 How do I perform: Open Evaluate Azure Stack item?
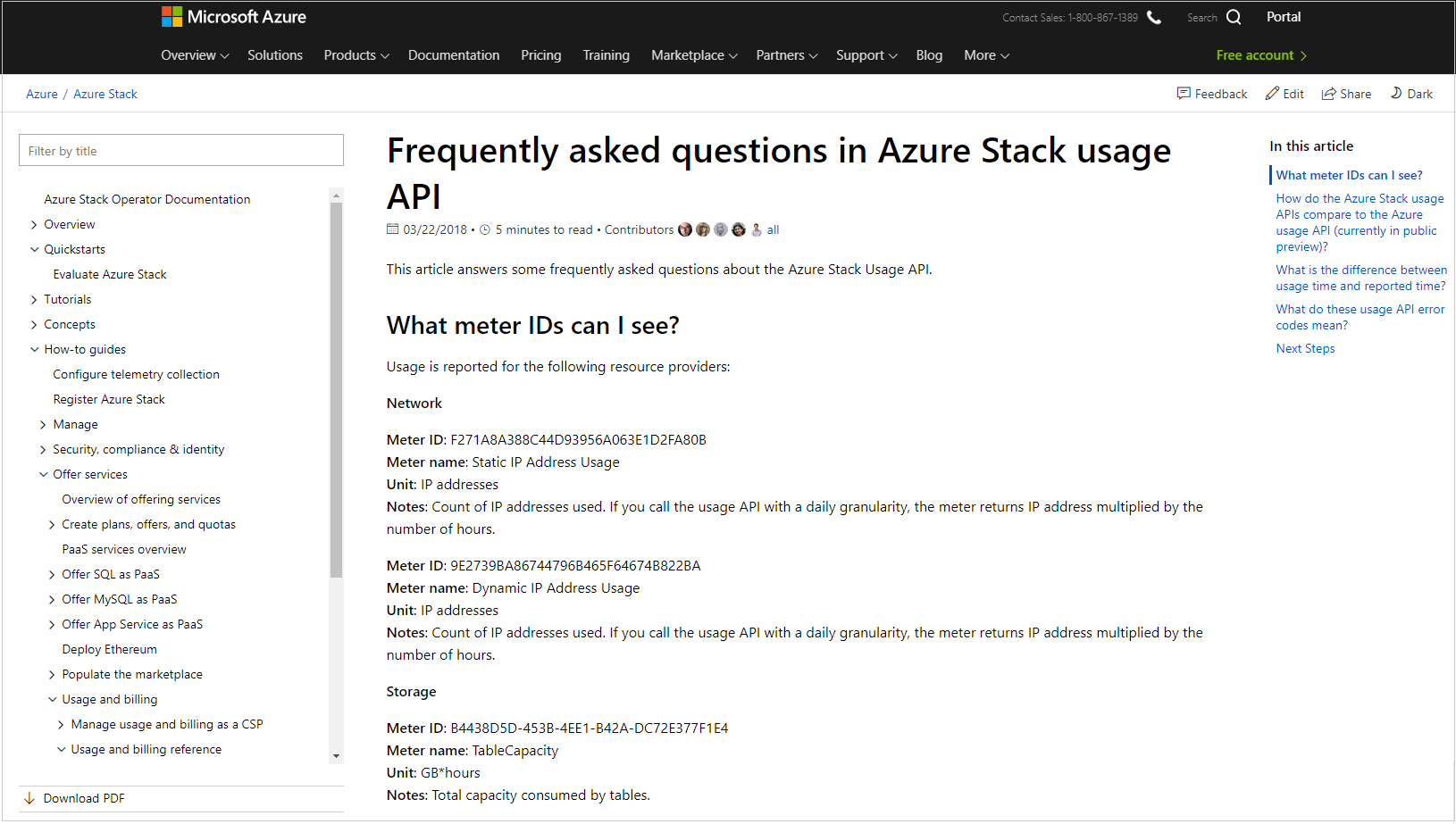click(x=110, y=274)
